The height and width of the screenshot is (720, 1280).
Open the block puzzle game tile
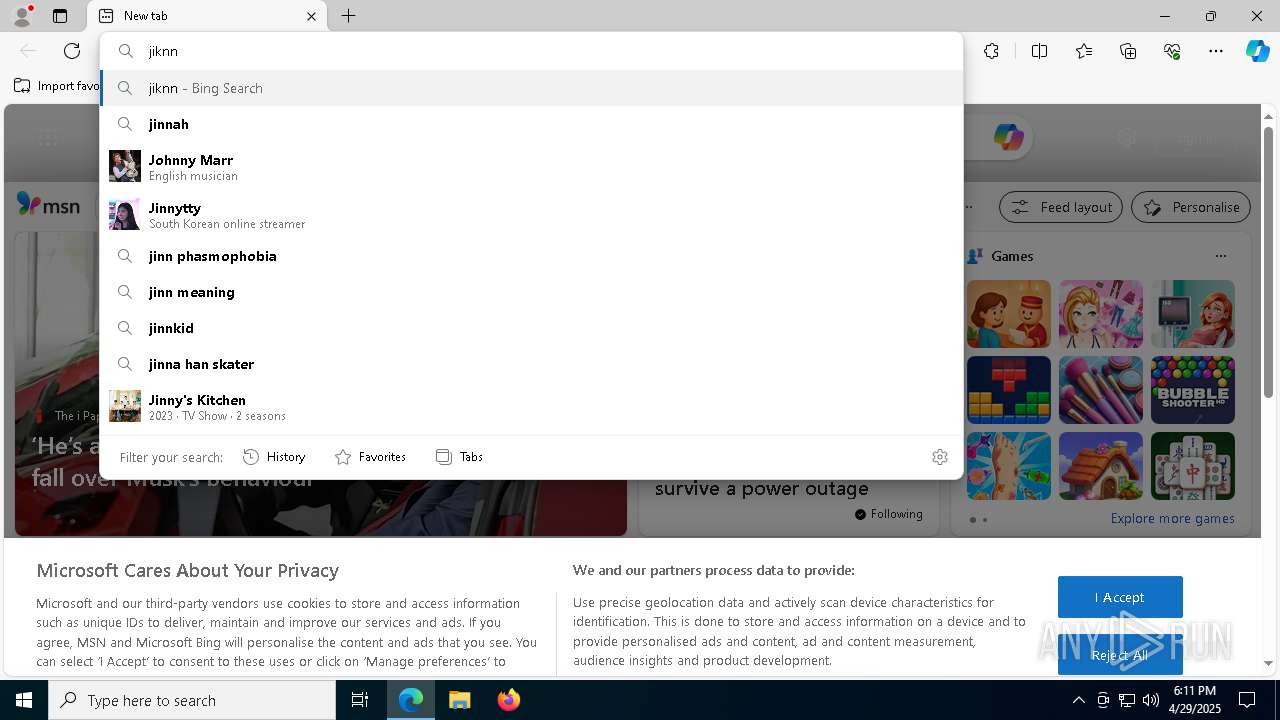[1009, 390]
